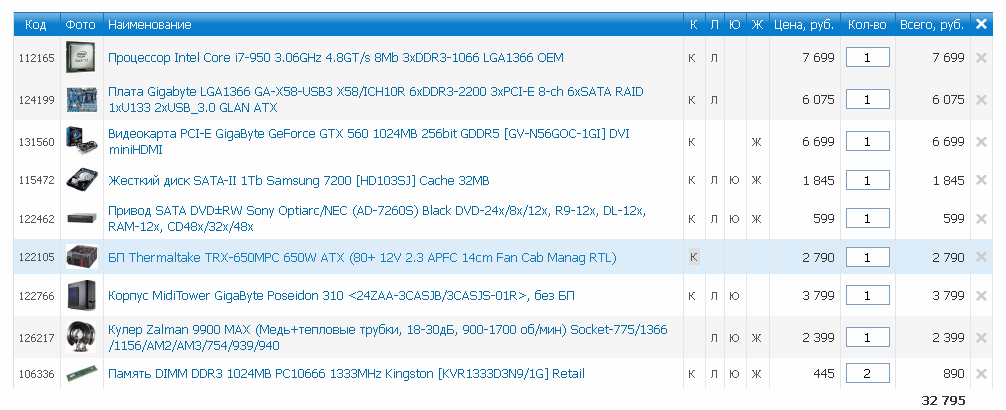Open the Gigabyte motherboard photo thumbnail
This screenshot has height=410, width=1006.
[x=81, y=99]
